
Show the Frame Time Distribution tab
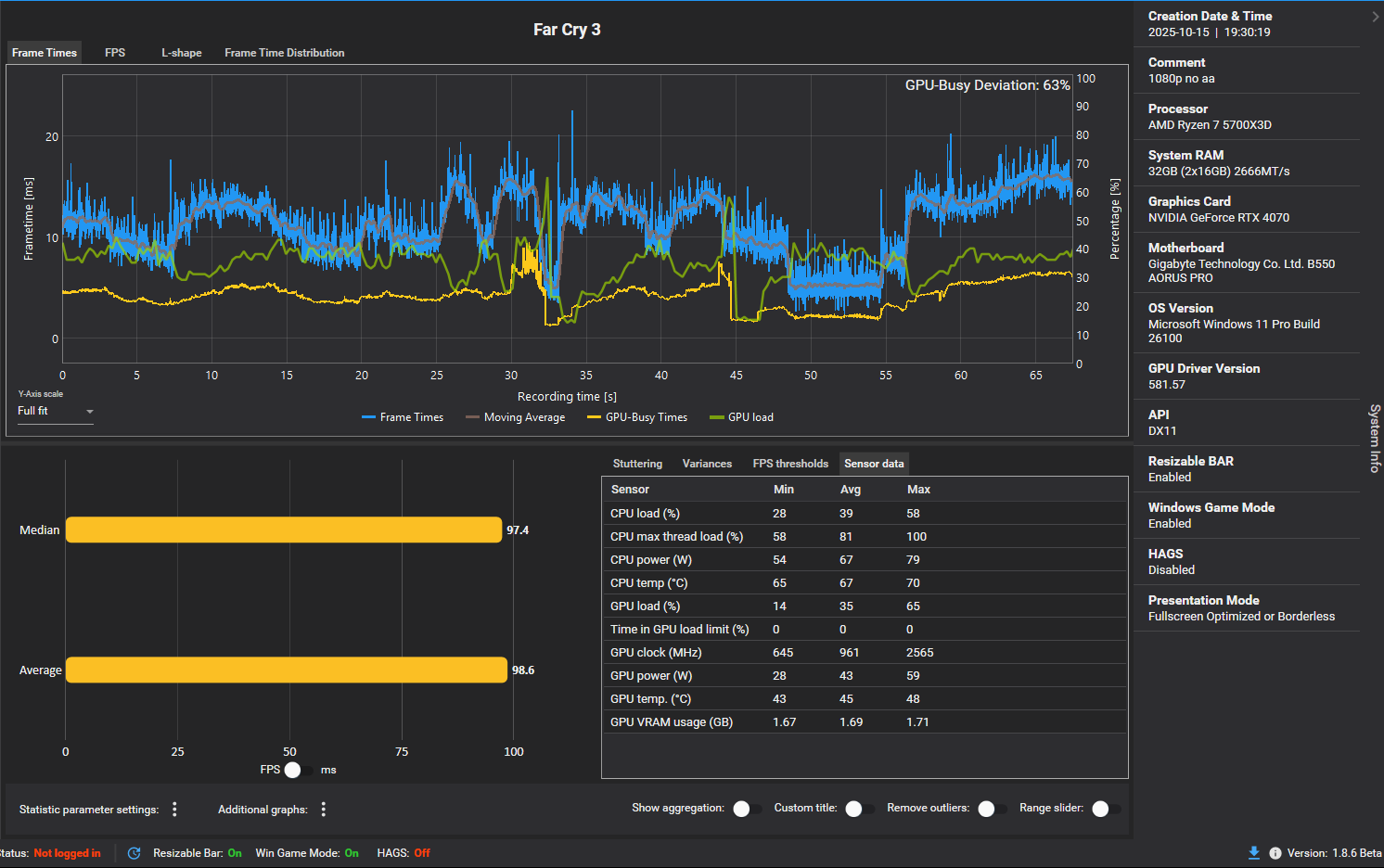pyautogui.click(x=285, y=53)
